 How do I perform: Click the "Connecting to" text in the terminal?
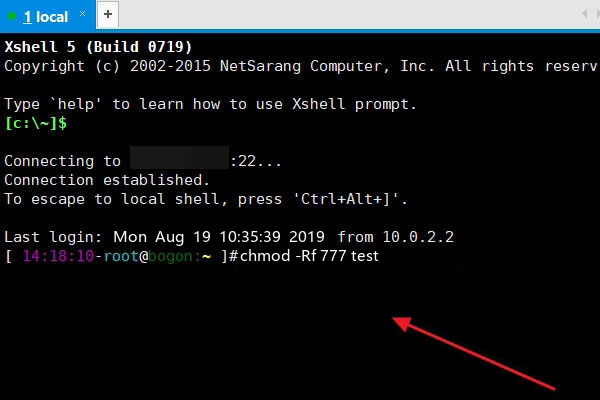pos(62,161)
